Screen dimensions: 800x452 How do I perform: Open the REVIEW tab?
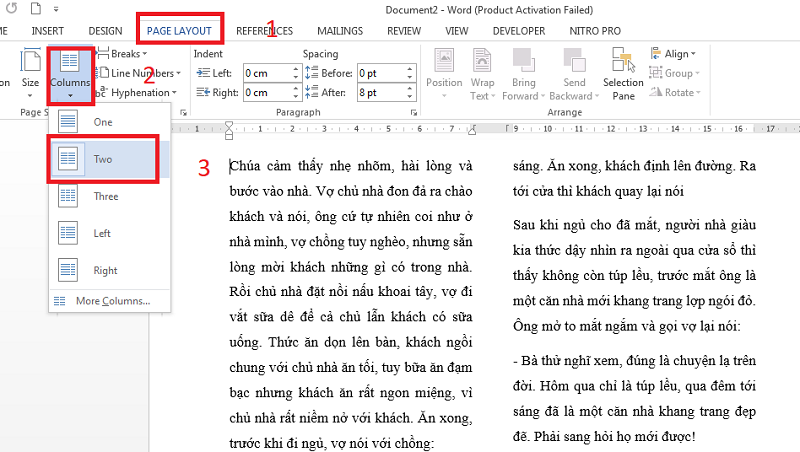[404, 31]
